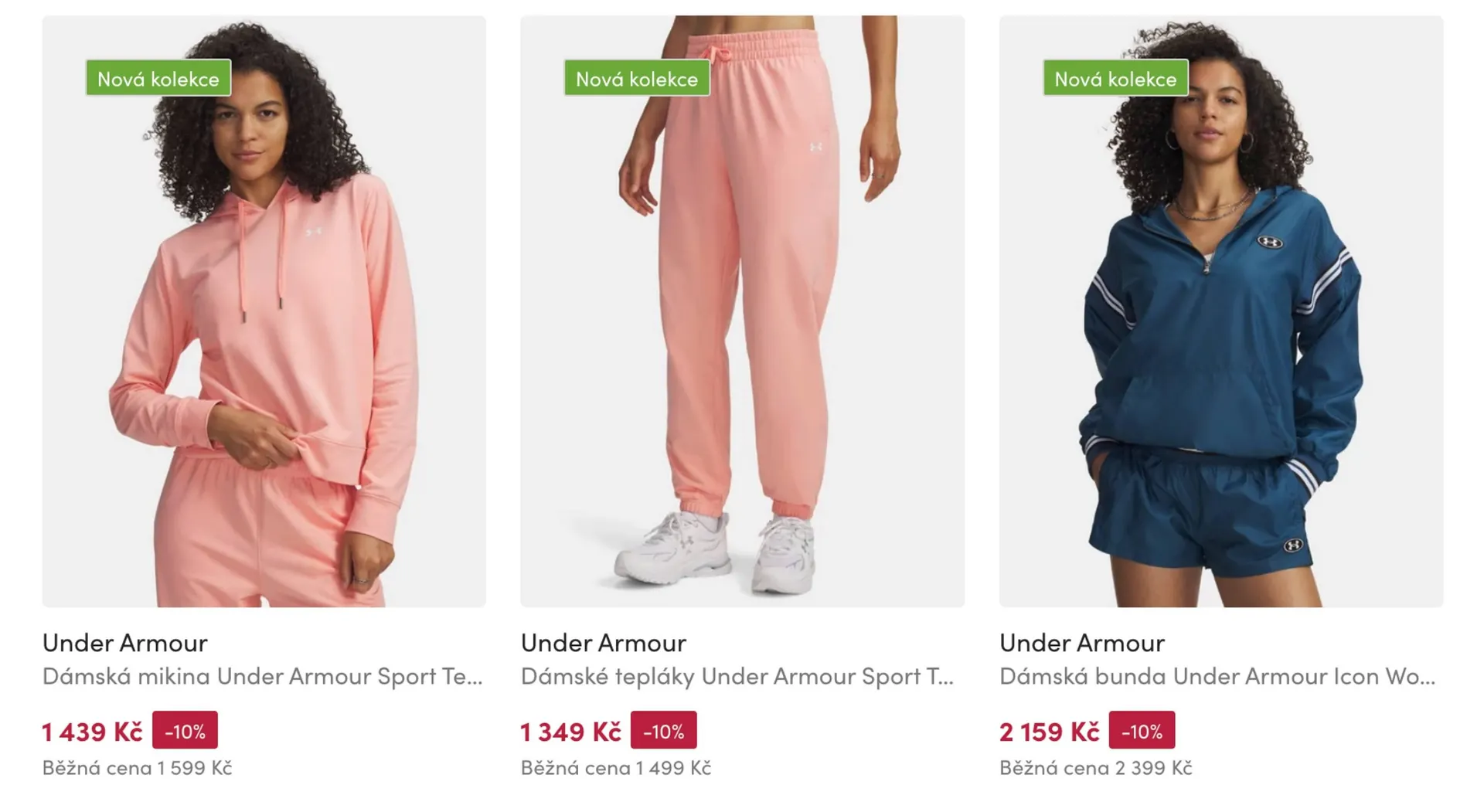This screenshot has width=1484, height=812.
Task: Open the pink hoodie product image
Action: click(264, 311)
